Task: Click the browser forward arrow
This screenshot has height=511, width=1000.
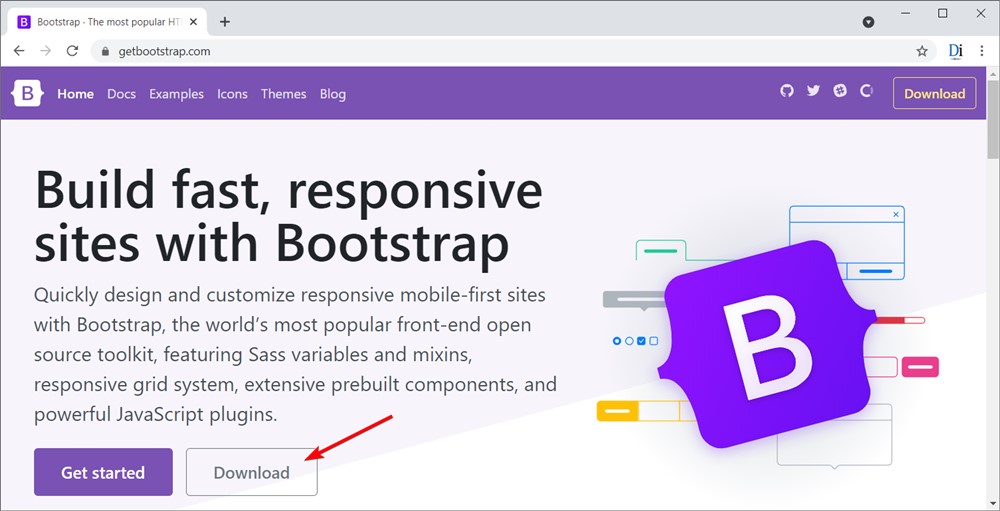Action: [x=45, y=51]
